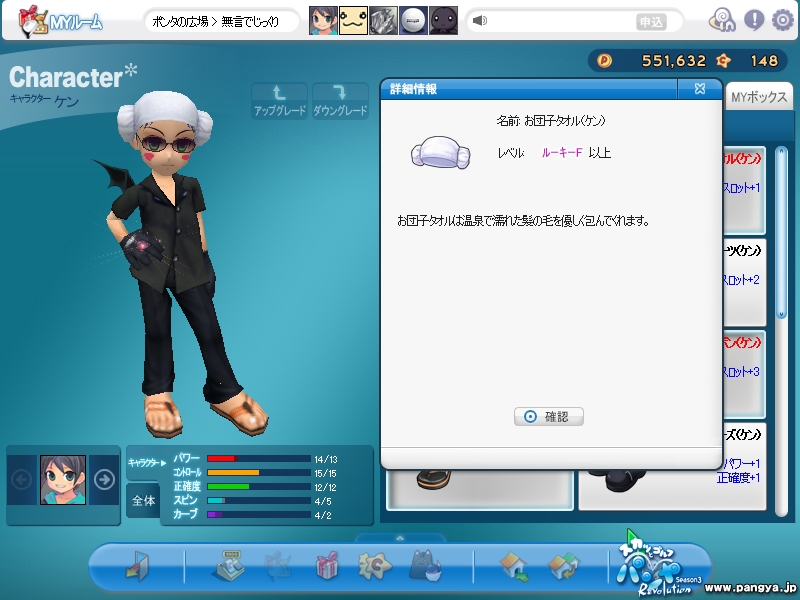Open the cash register shop icon
The width and height of the screenshot is (800, 600).
click(x=228, y=565)
